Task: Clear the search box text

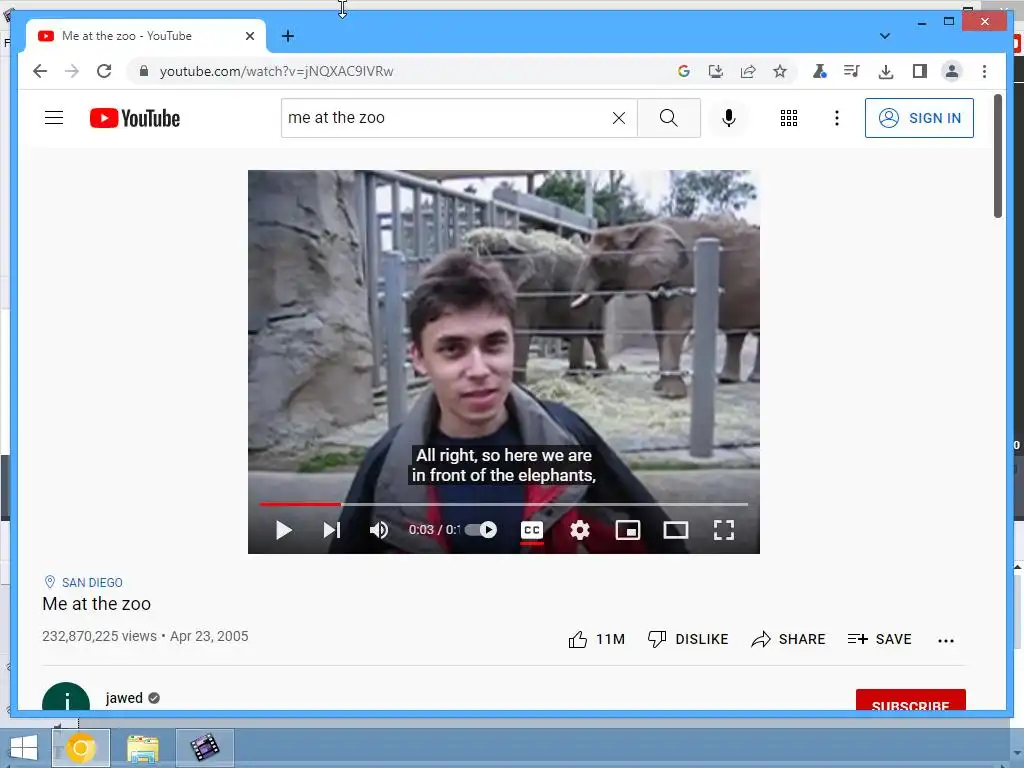Action: [x=618, y=118]
